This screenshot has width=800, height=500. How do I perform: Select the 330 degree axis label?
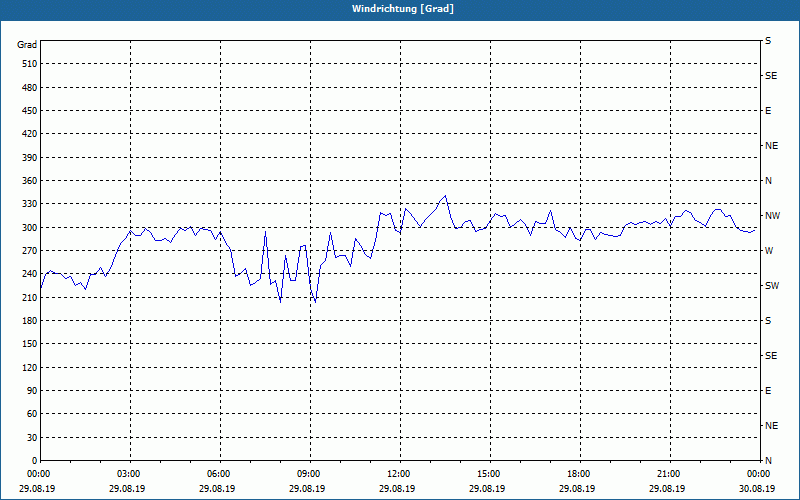click(30, 204)
